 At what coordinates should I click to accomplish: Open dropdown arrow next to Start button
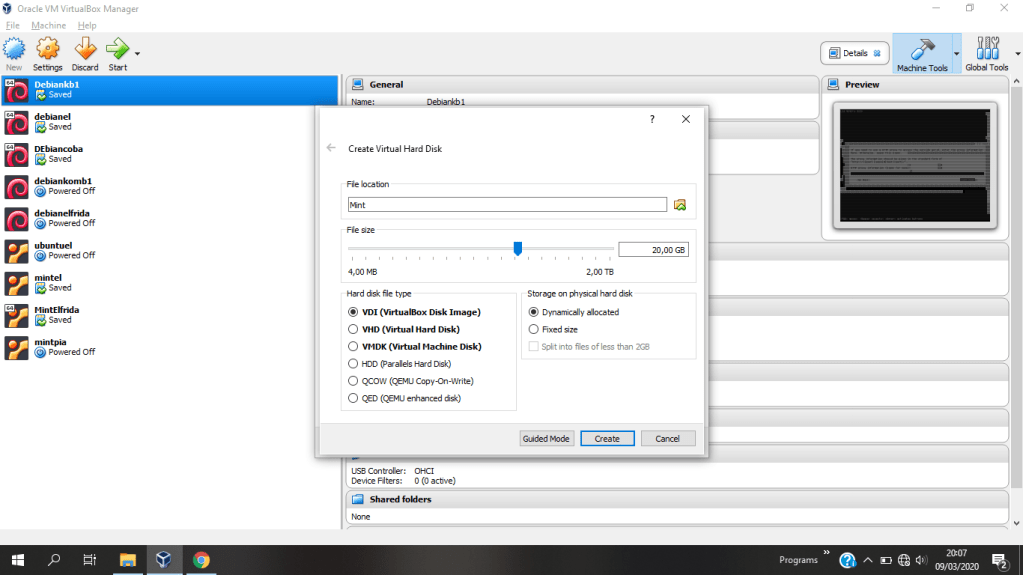(137, 53)
